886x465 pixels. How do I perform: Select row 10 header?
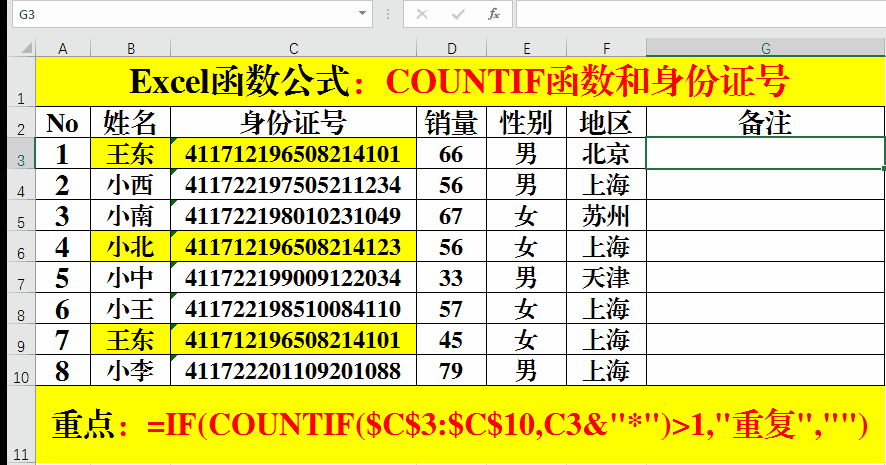pyautogui.click(x=21, y=370)
